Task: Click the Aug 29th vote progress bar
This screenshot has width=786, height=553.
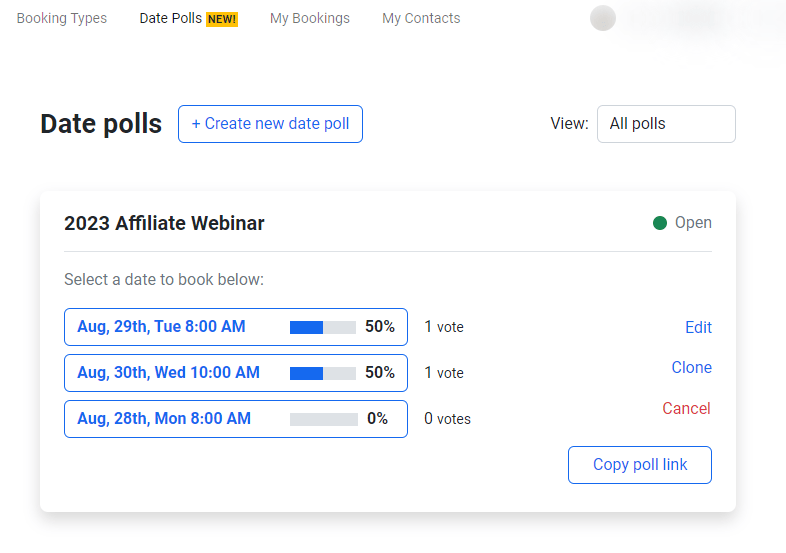Action: coord(323,327)
